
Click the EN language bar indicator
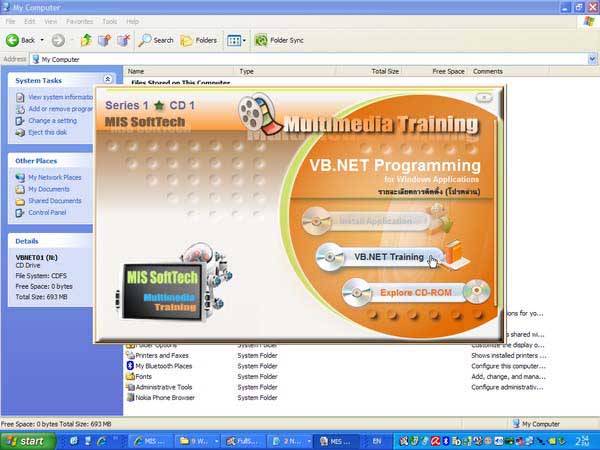[x=377, y=441]
